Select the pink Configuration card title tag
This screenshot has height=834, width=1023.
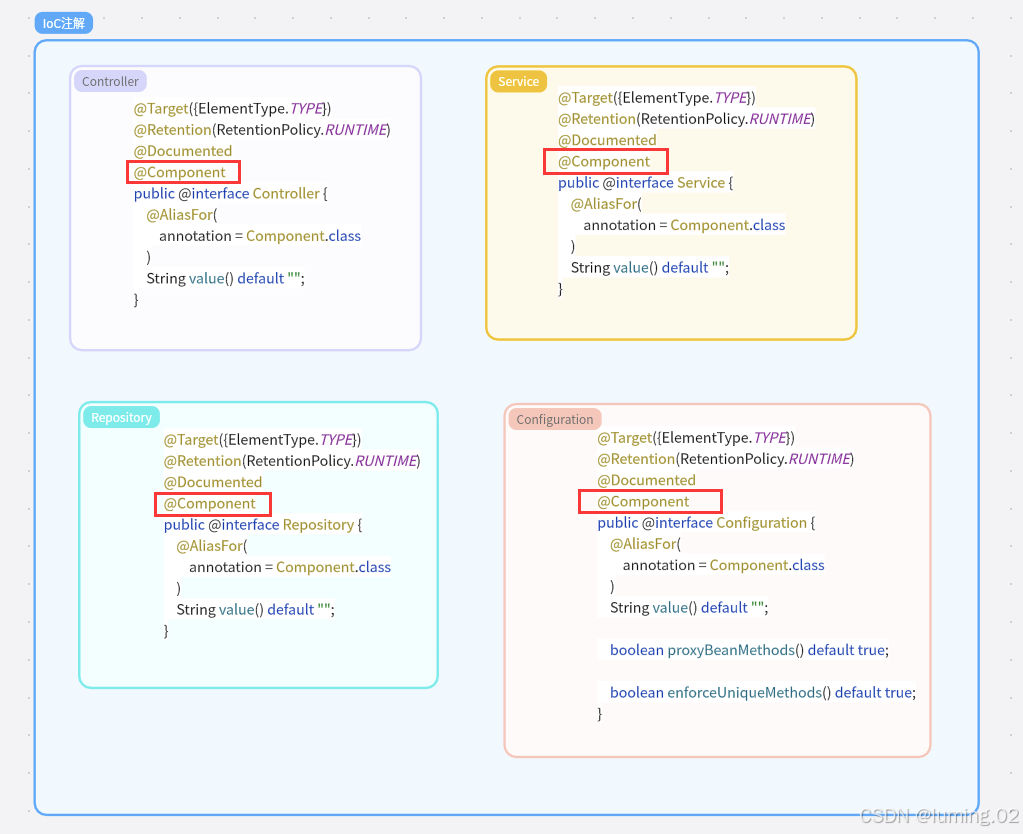(554, 419)
